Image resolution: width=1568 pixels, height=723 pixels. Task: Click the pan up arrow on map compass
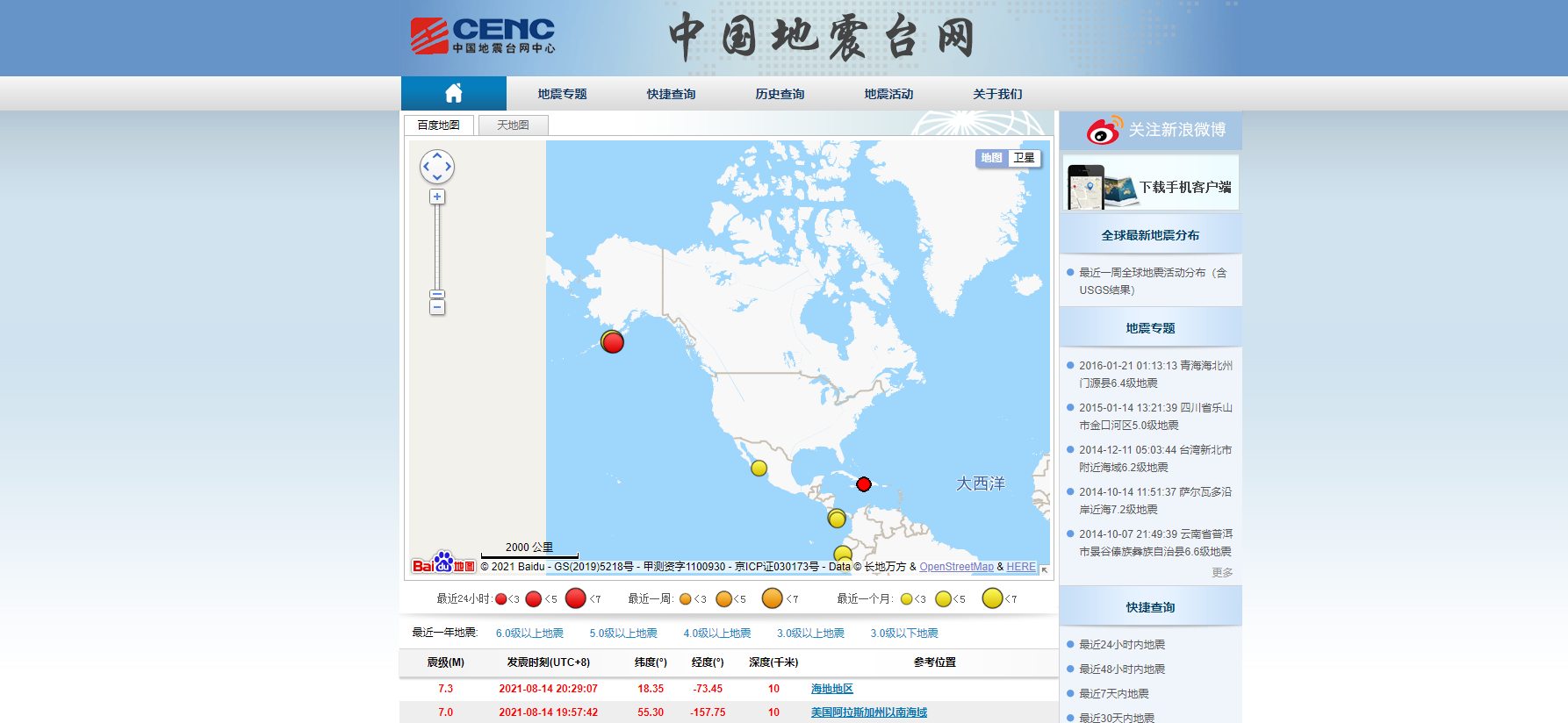click(x=437, y=155)
